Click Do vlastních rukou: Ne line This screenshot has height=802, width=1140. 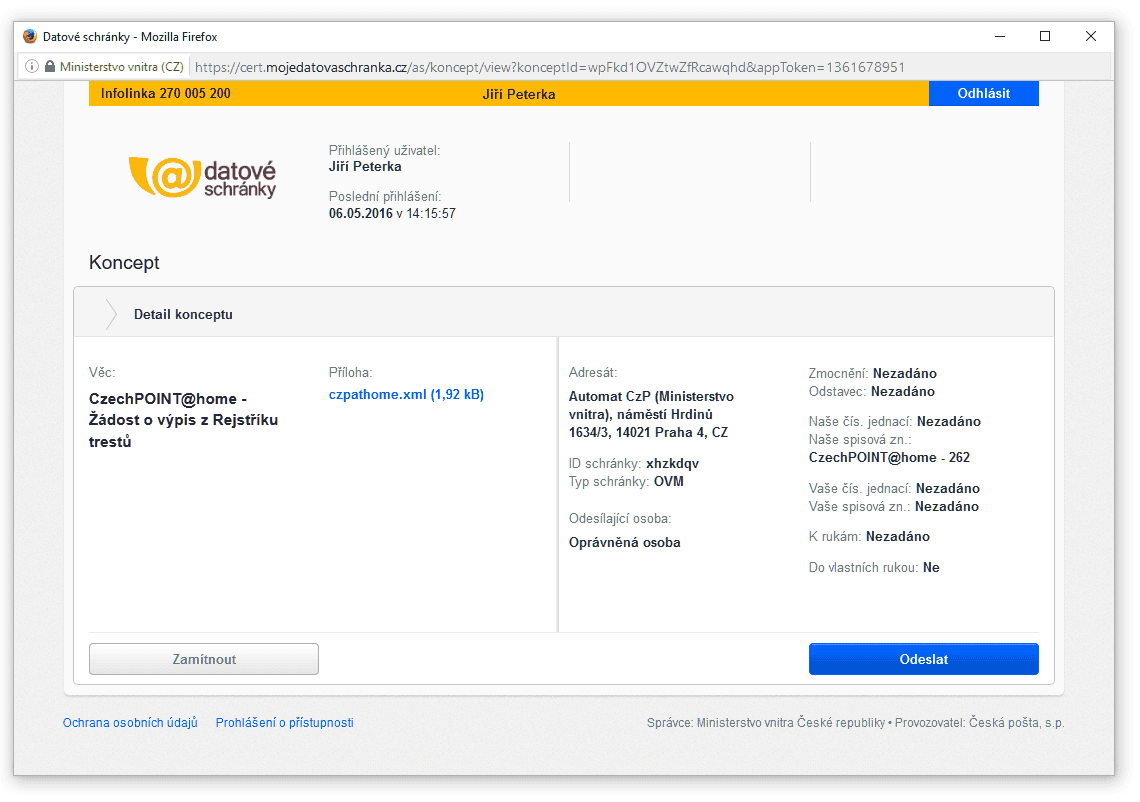874,568
